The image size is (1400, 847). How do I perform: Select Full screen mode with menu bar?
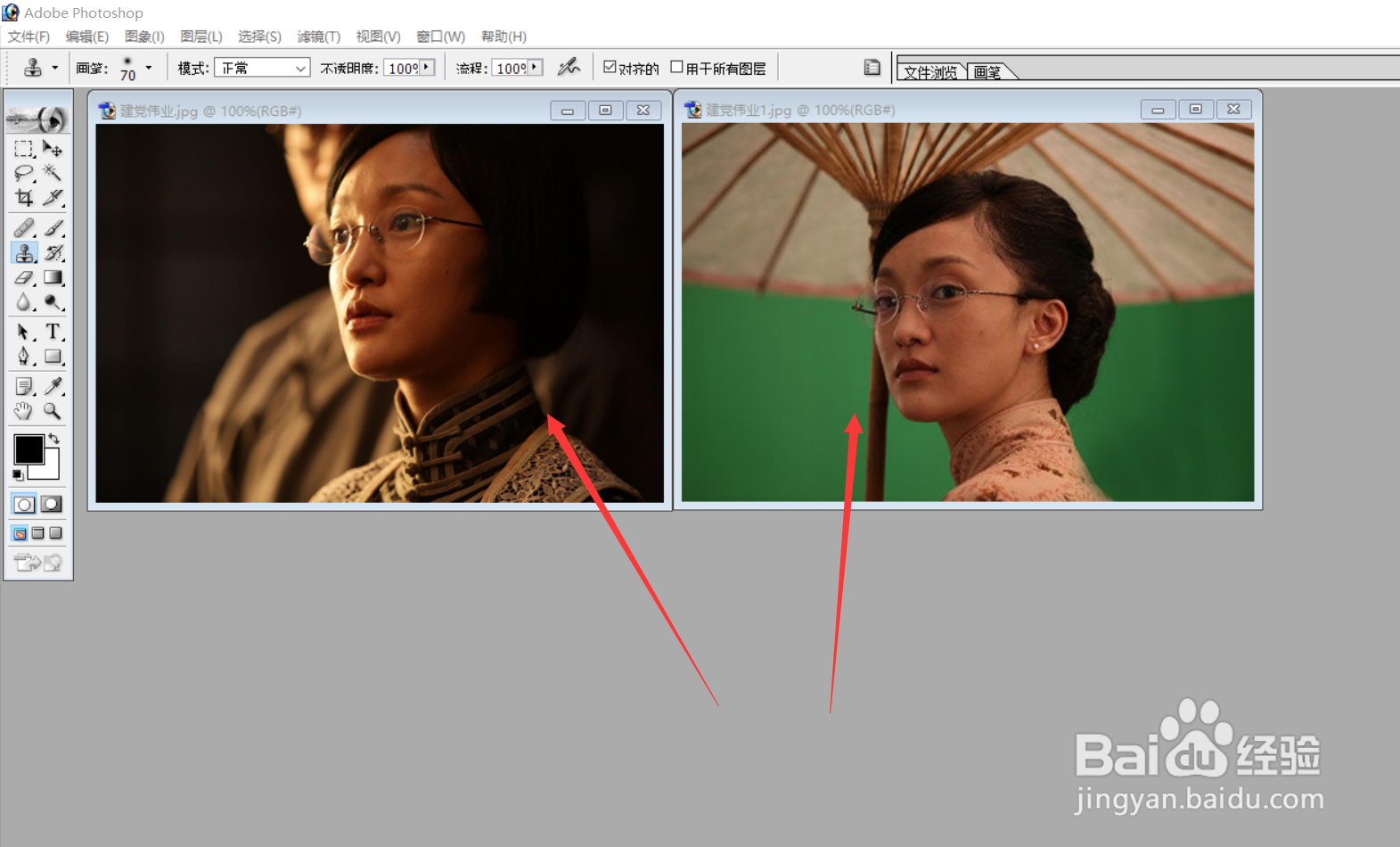(37, 533)
